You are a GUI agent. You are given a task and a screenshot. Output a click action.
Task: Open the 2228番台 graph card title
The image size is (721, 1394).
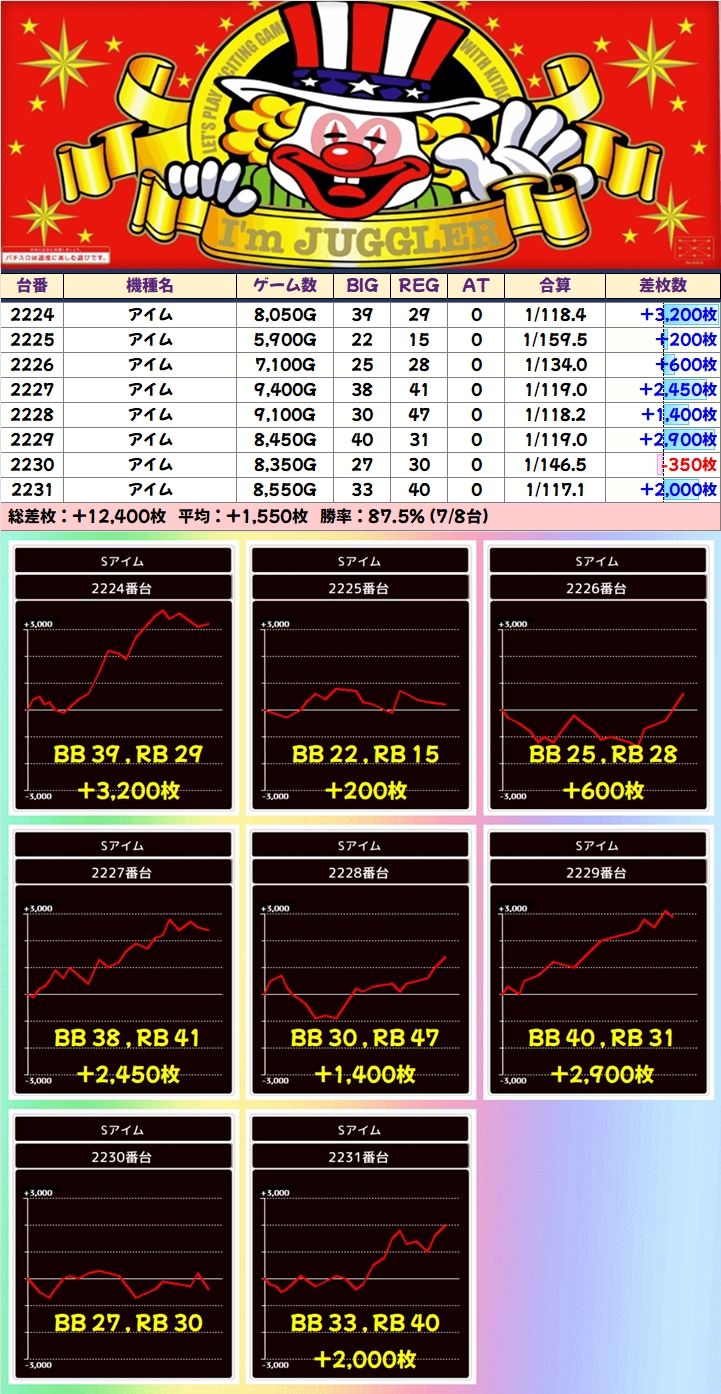360,873
